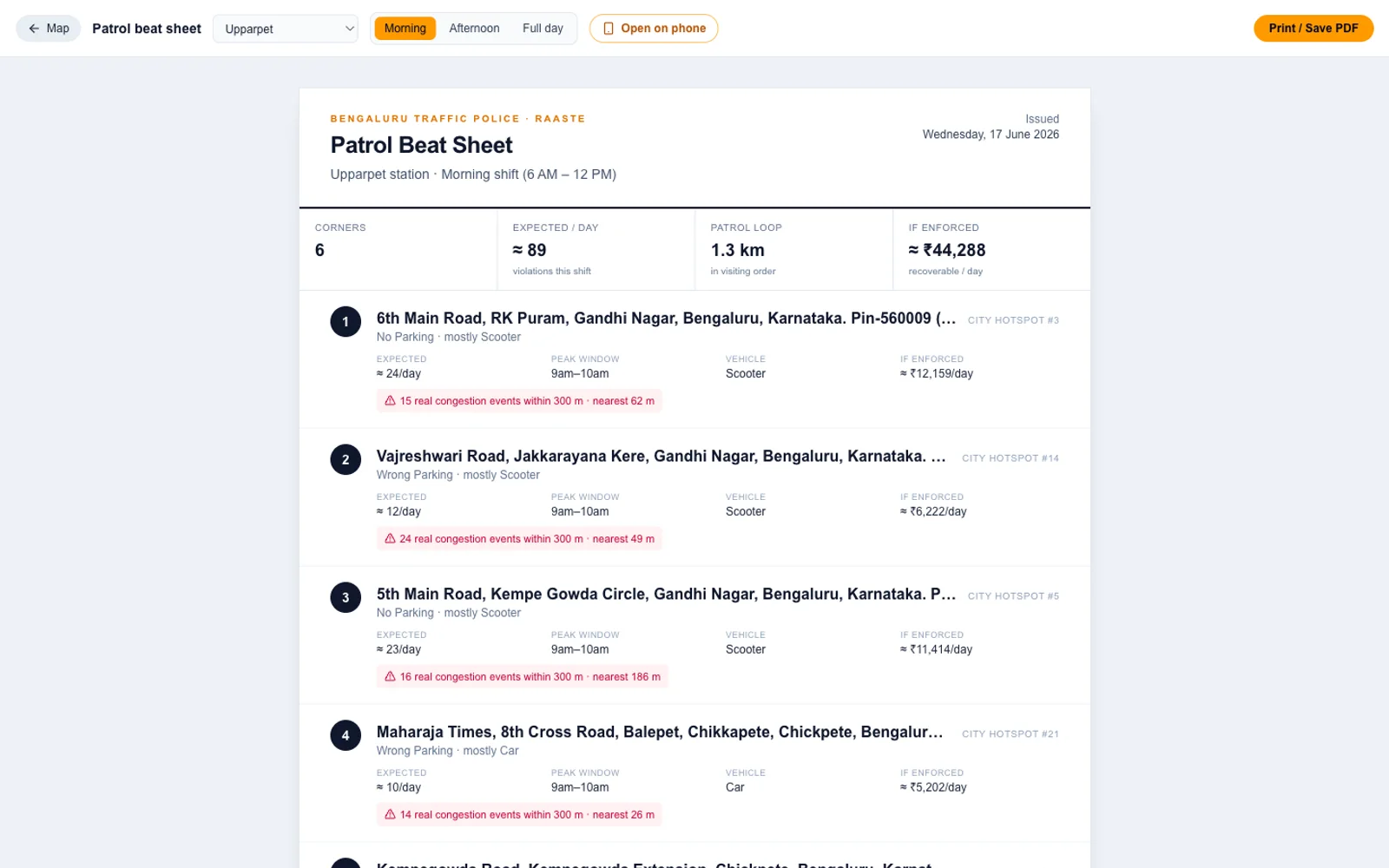
Task: Click warning icon in 15 congestion events alert
Action: pyautogui.click(x=390, y=401)
